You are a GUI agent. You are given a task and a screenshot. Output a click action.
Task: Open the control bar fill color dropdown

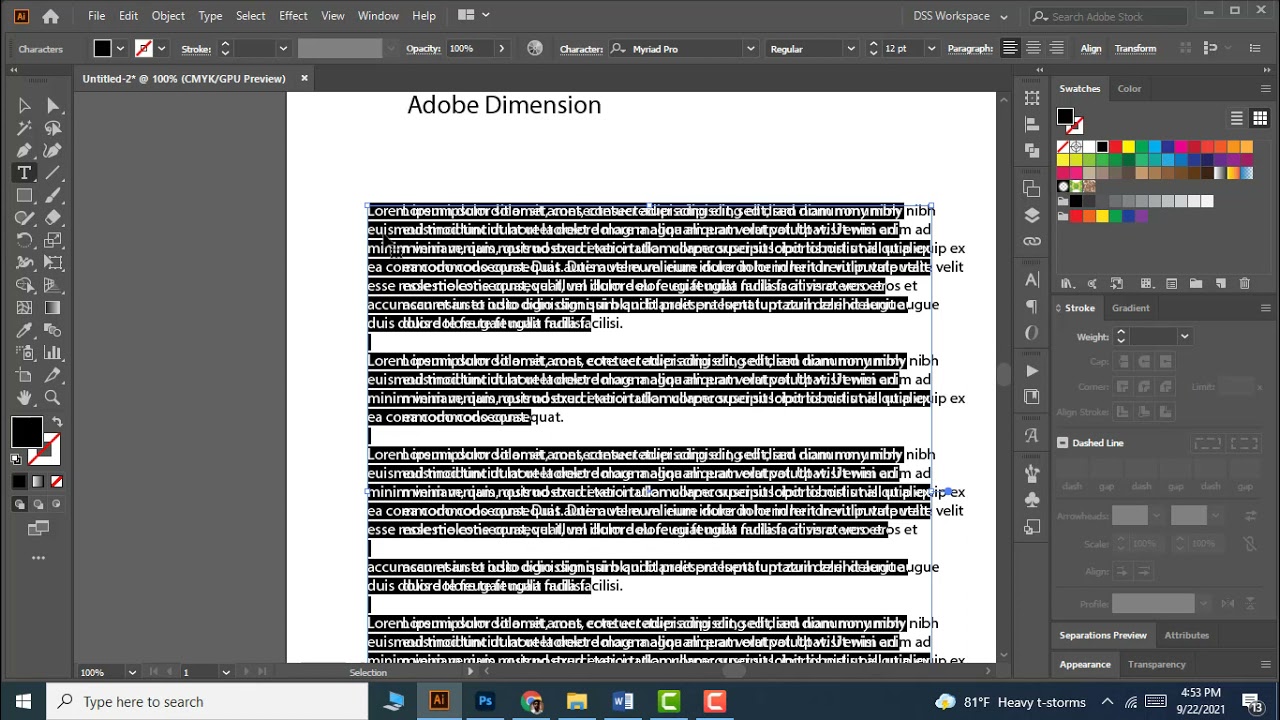click(120, 49)
